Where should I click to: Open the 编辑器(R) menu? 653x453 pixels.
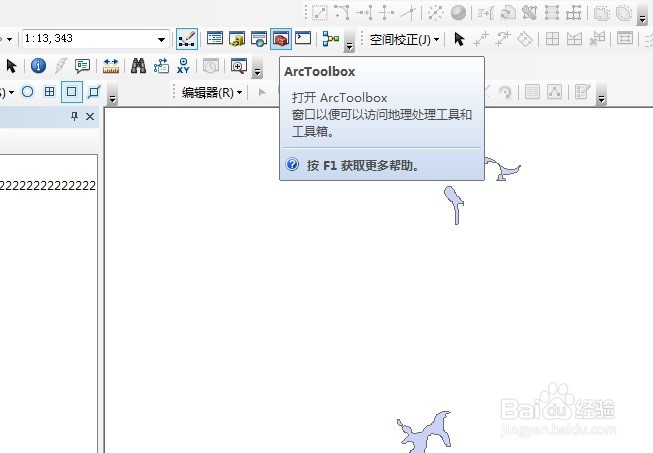[212, 92]
